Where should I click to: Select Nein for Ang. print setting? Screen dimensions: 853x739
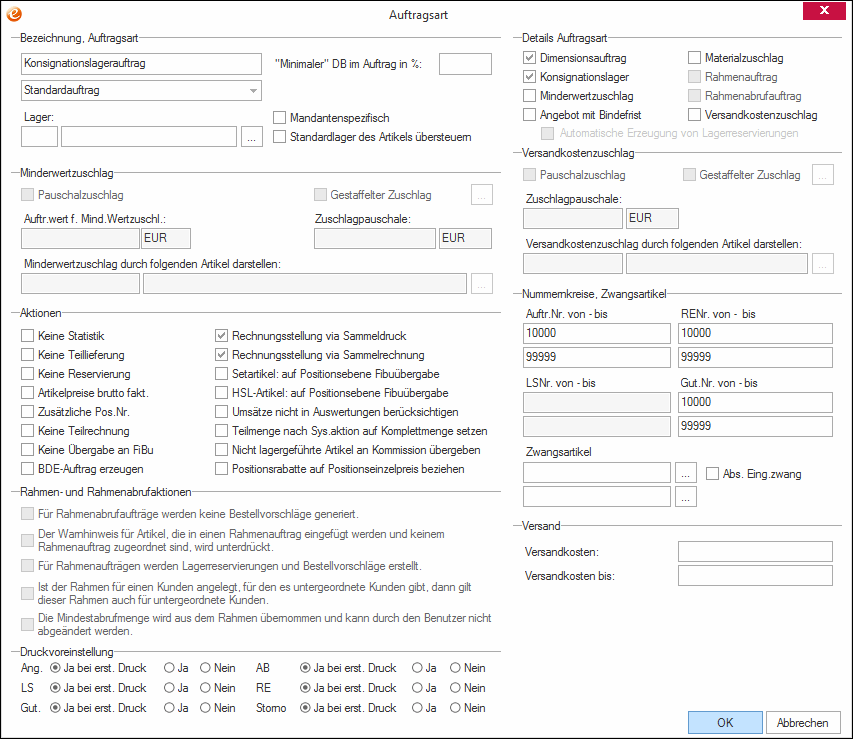pyautogui.click(x=205, y=668)
